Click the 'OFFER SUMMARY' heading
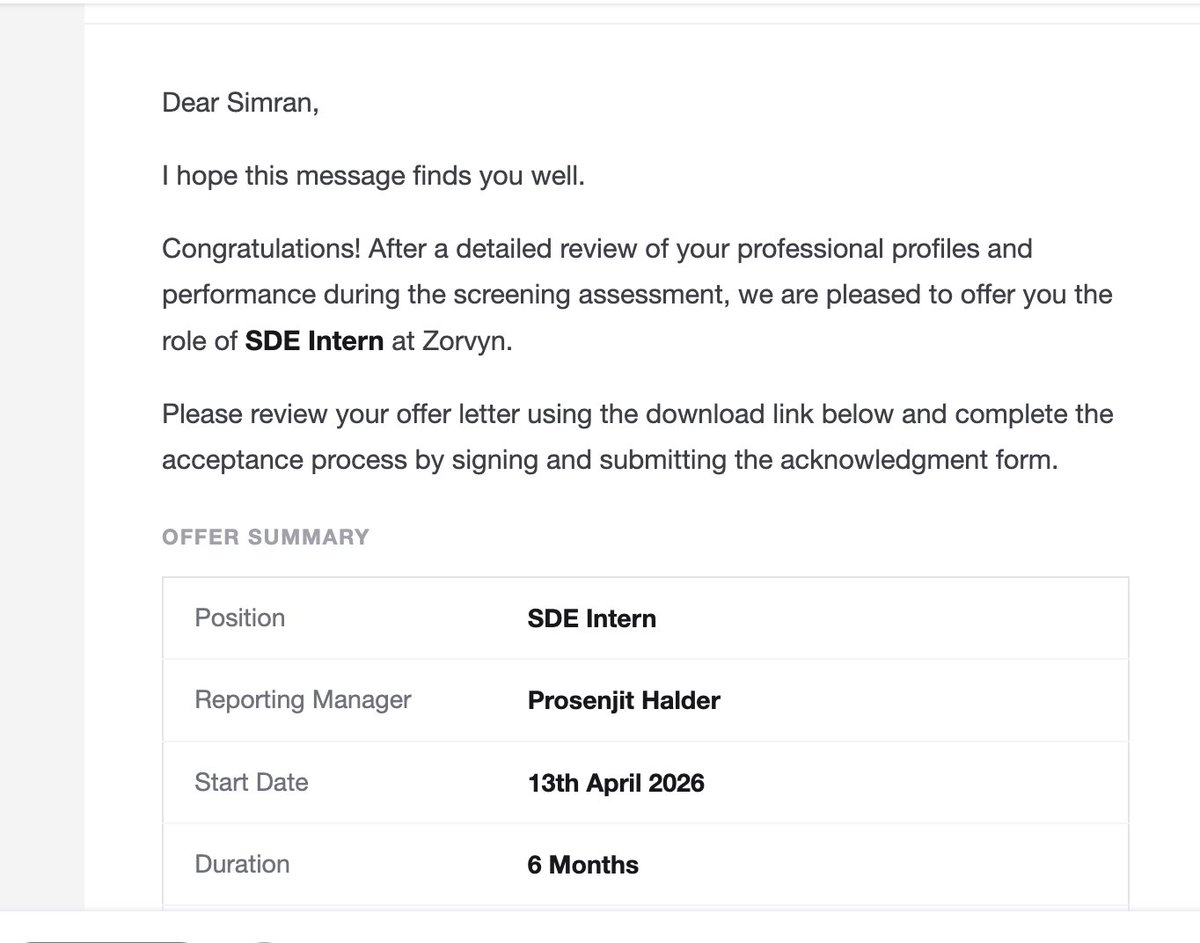1200x943 pixels. 265,537
